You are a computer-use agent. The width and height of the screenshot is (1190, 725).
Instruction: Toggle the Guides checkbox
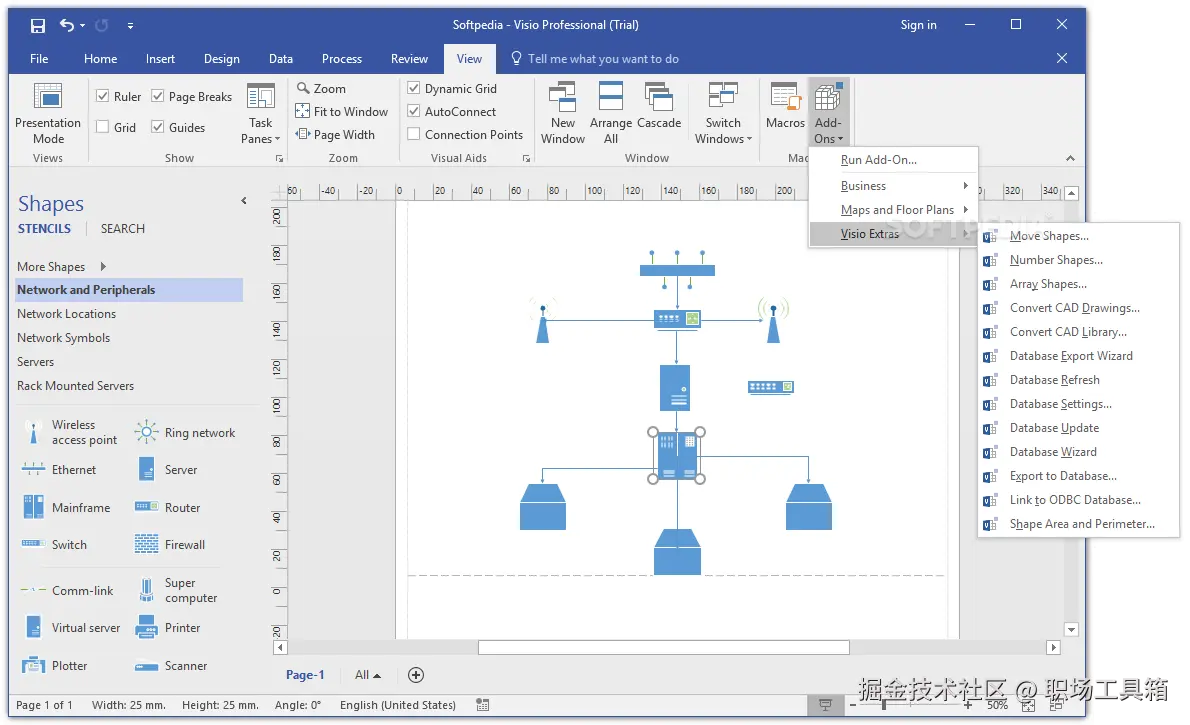point(158,128)
